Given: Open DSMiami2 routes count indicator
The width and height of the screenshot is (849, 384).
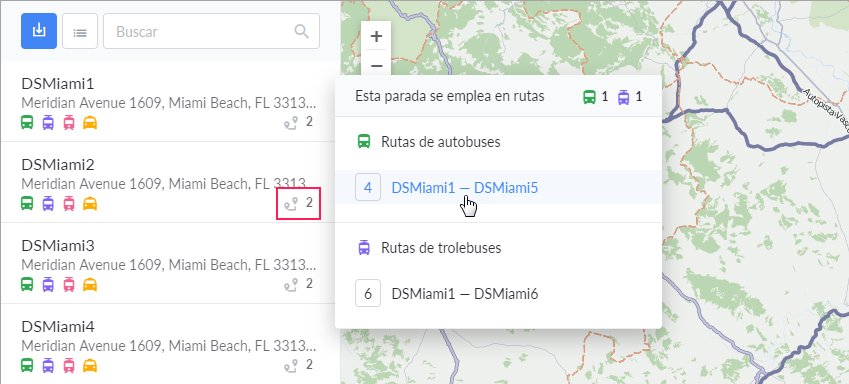Looking at the screenshot, I should point(298,204).
